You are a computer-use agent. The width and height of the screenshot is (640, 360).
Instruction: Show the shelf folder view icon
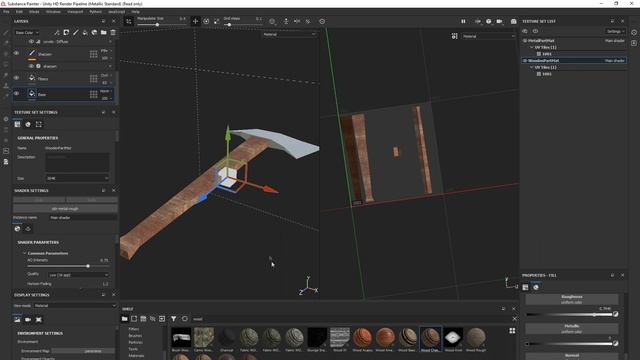(x=124, y=319)
